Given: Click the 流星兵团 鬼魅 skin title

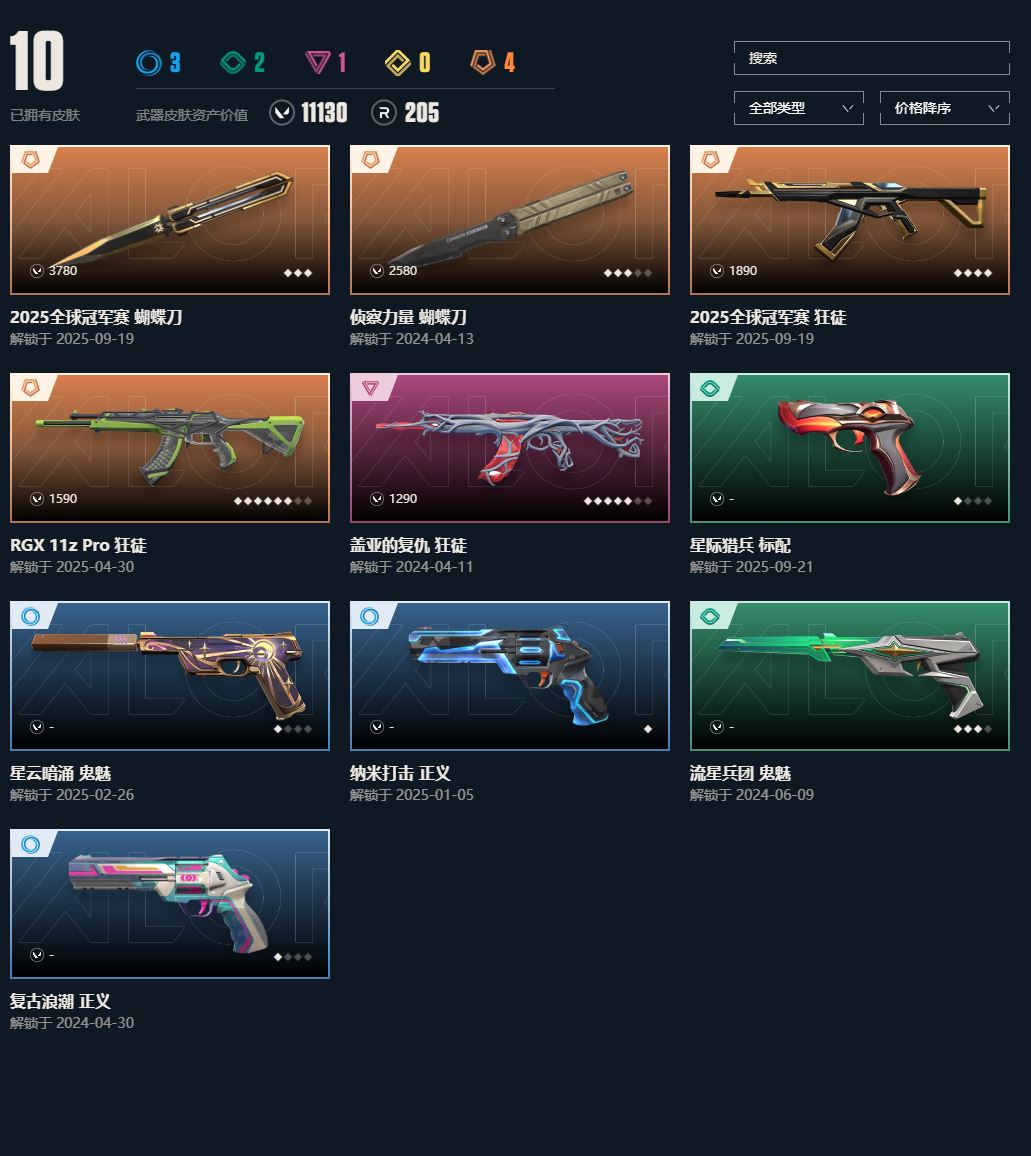Looking at the screenshot, I should pos(740,773).
